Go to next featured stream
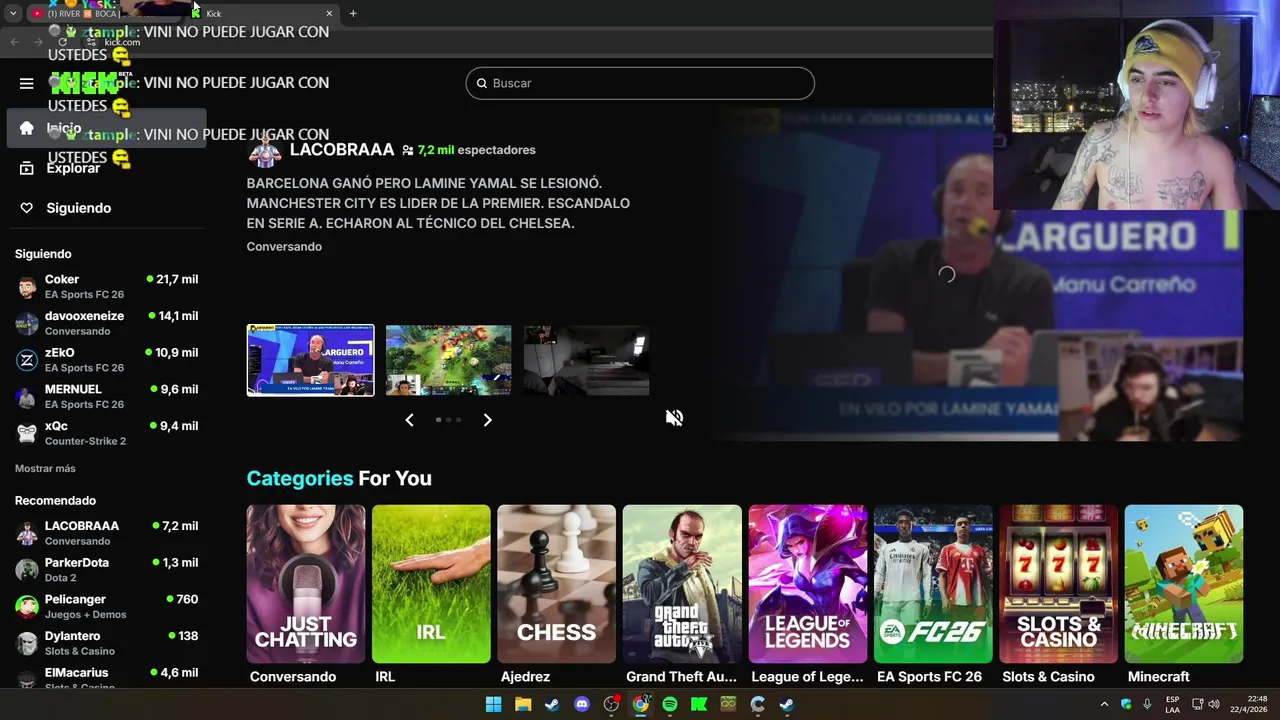 click(487, 420)
